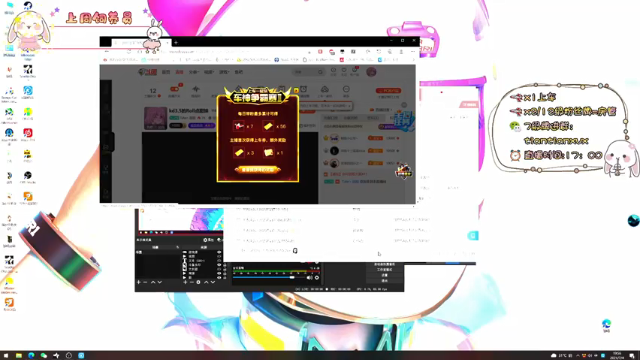
Task: Open the first nav item beside the site logo
Action: (x=166, y=72)
